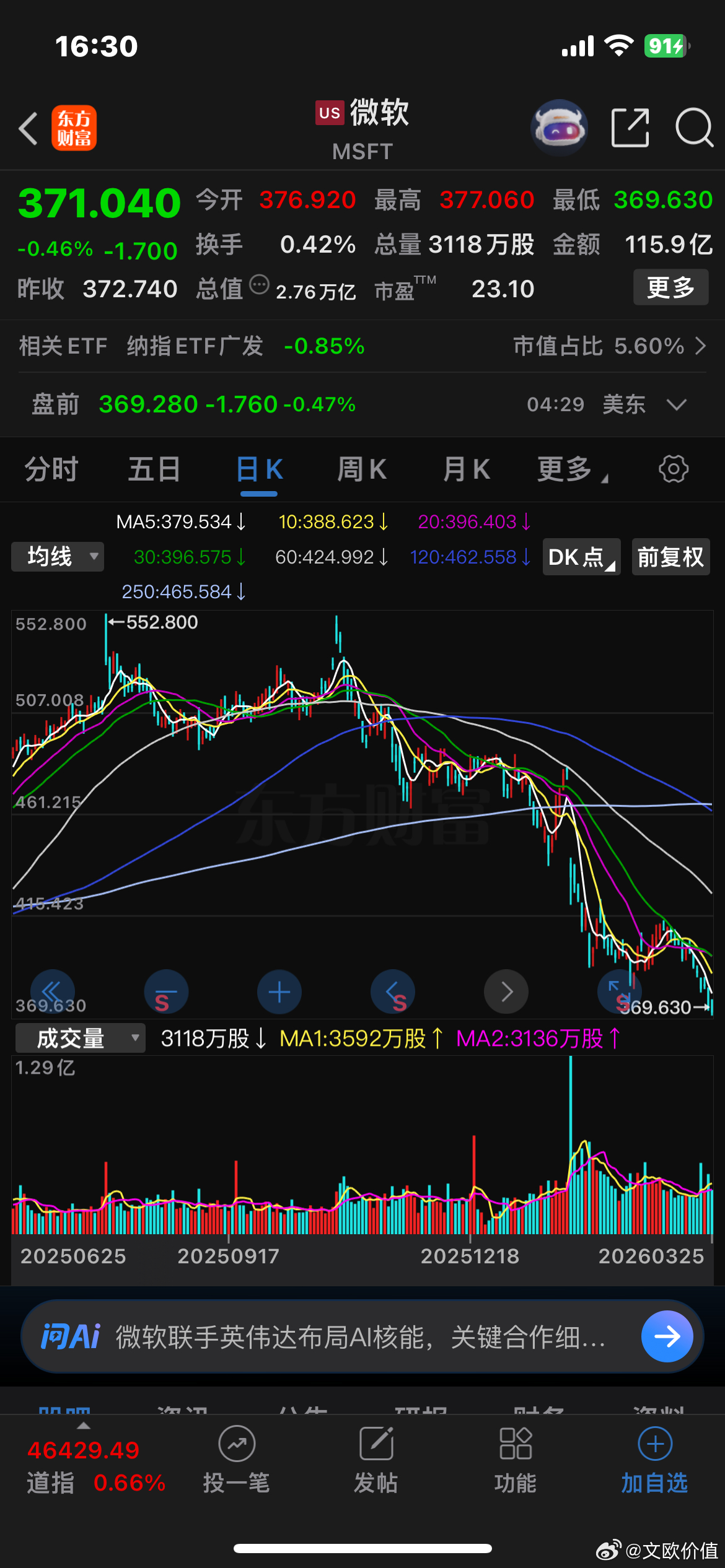
Task: Expand chart to fullscreen with diagonal arrows
Action: point(620,991)
